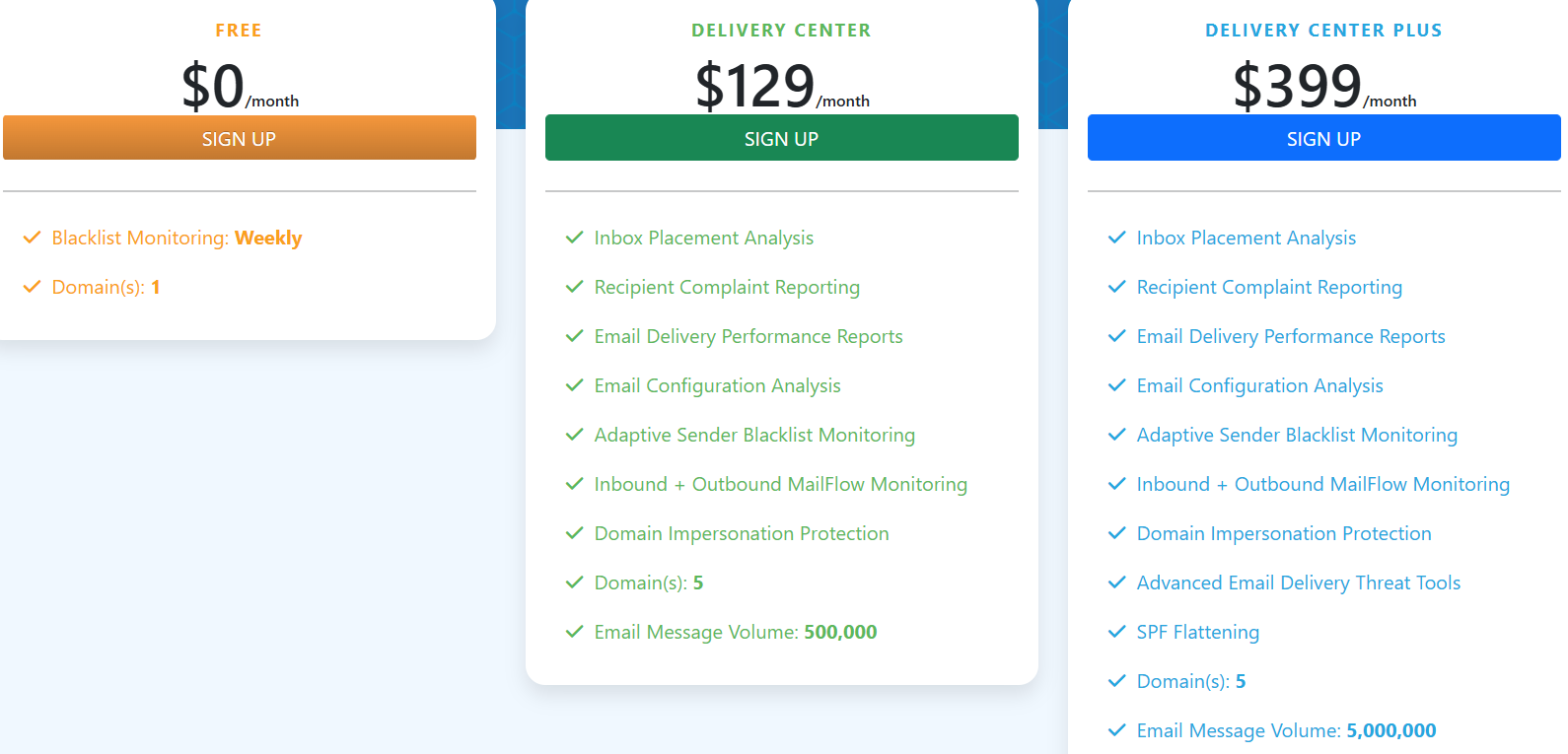Click the FREE plan title
Viewport: 1568px width, 754px height.
click(239, 30)
